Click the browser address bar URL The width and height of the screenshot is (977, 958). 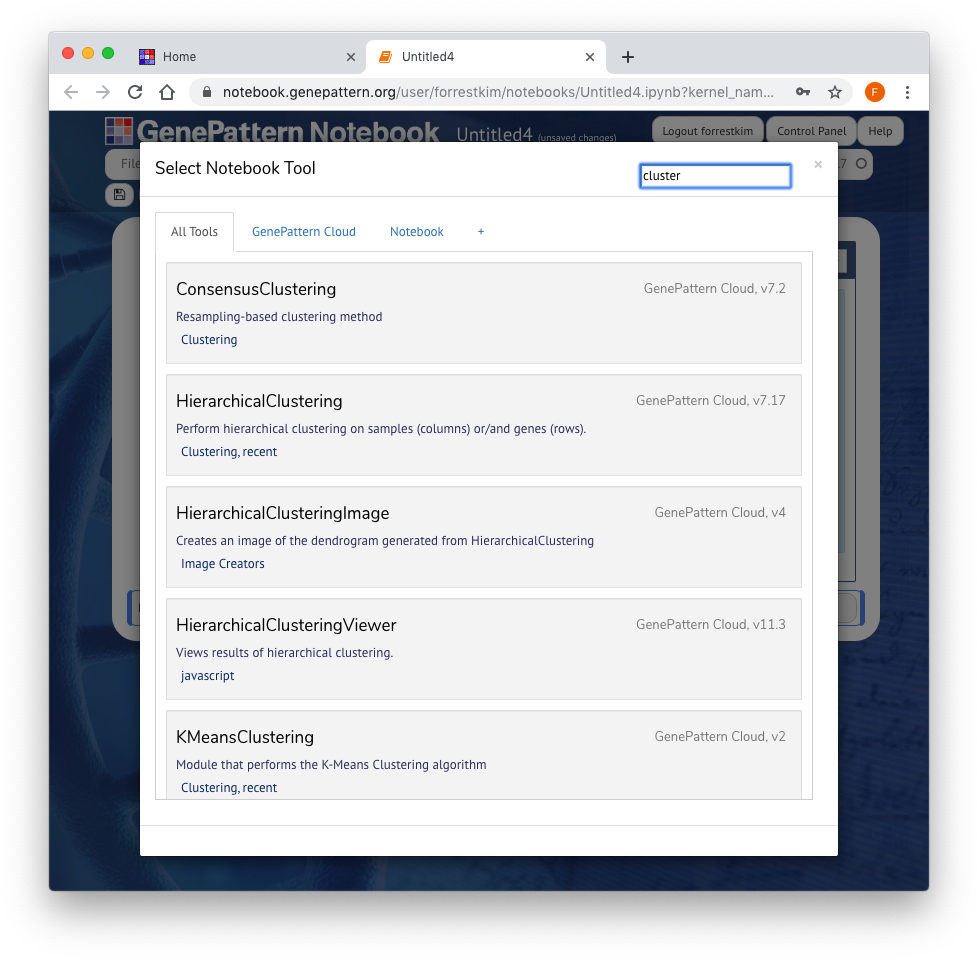coord(498,92)
